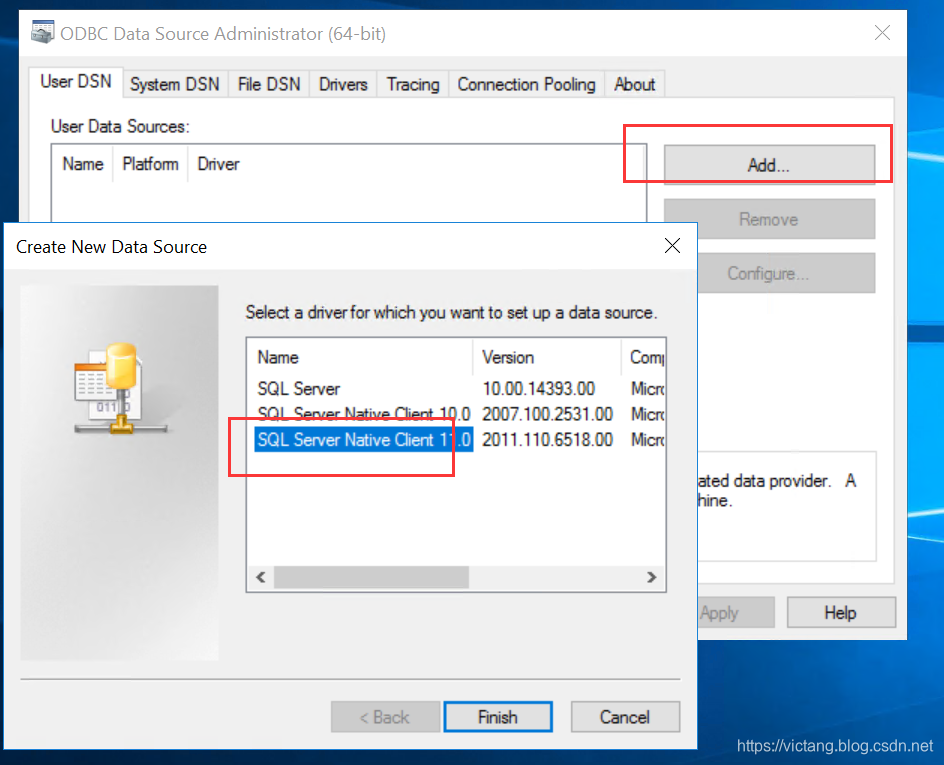Click the driver list left scroll arrow

[261, 577]
